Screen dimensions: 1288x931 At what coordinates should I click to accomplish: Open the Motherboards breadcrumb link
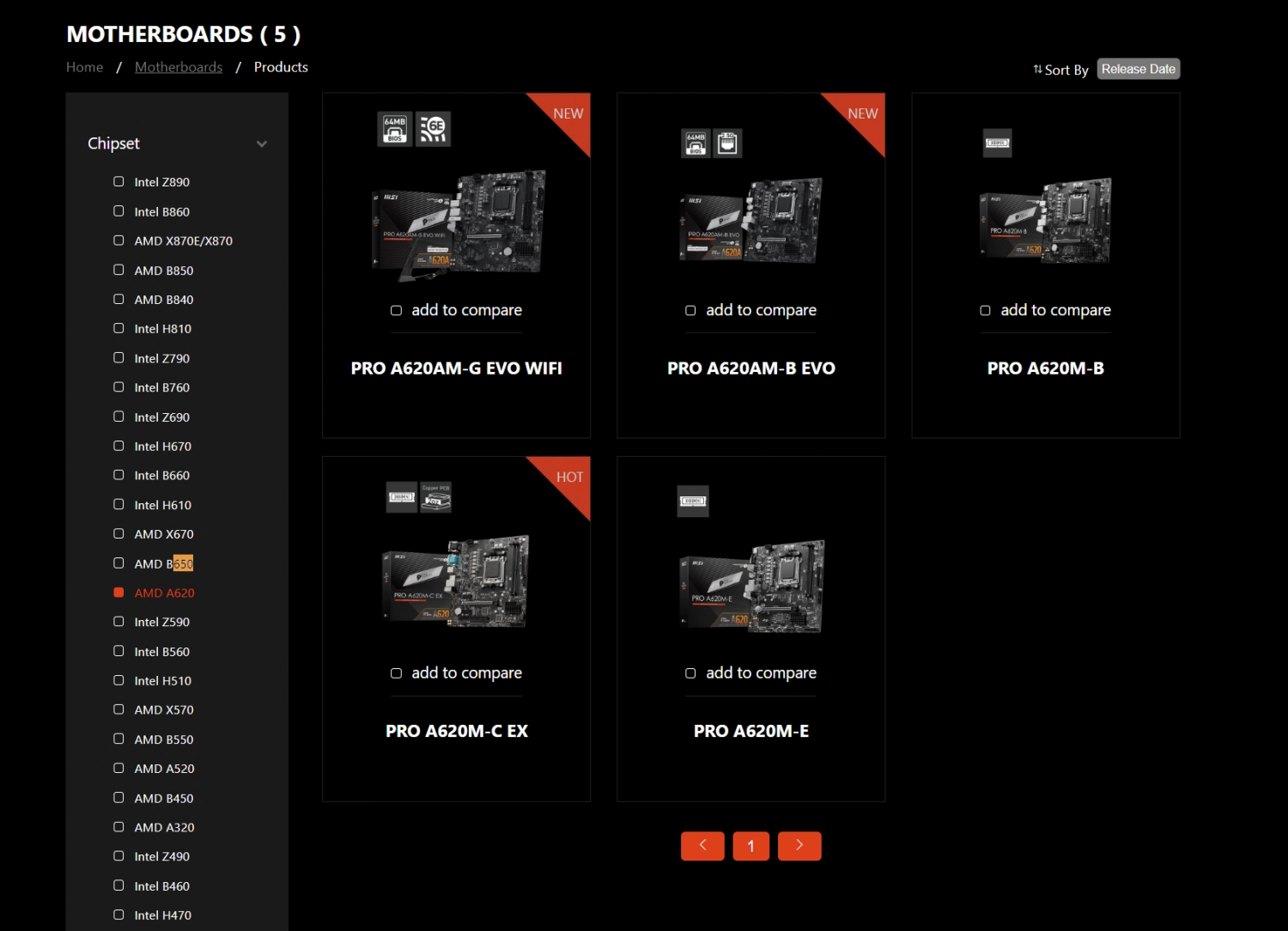click(x=179, y=67)
